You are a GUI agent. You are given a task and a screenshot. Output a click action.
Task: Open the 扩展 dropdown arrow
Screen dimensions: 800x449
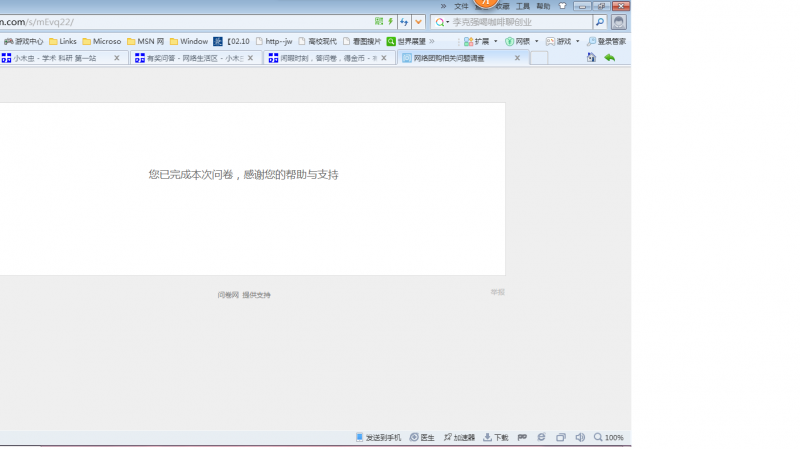click(495, 41)
